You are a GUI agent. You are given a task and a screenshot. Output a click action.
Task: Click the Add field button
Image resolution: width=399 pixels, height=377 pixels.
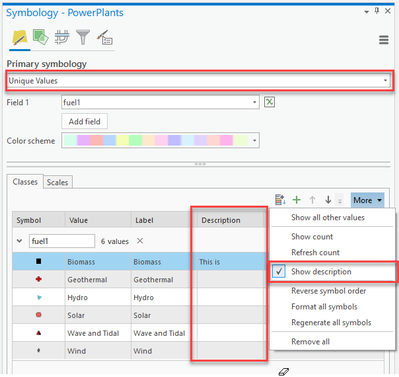[x=84, y=121]
